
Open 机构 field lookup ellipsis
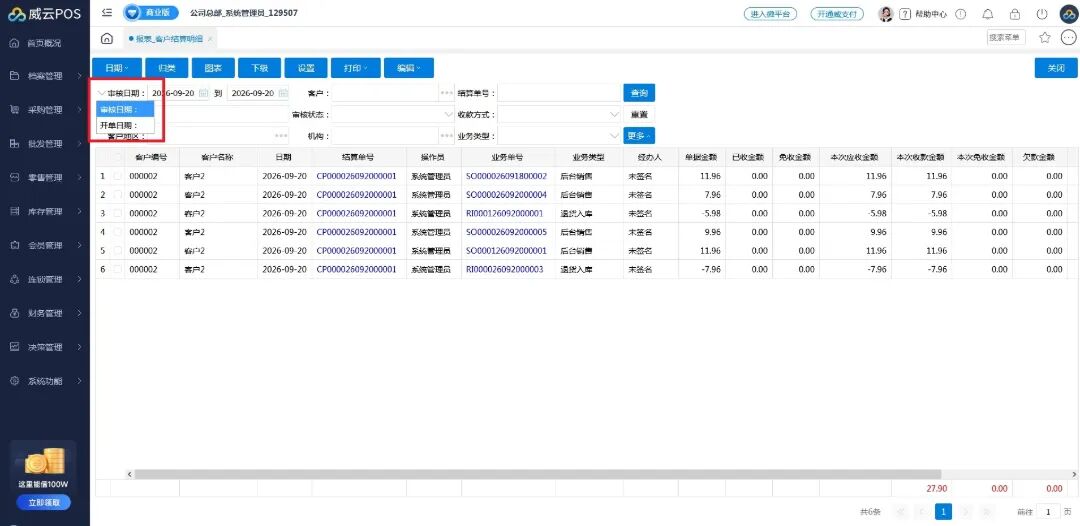pos(446,136)
